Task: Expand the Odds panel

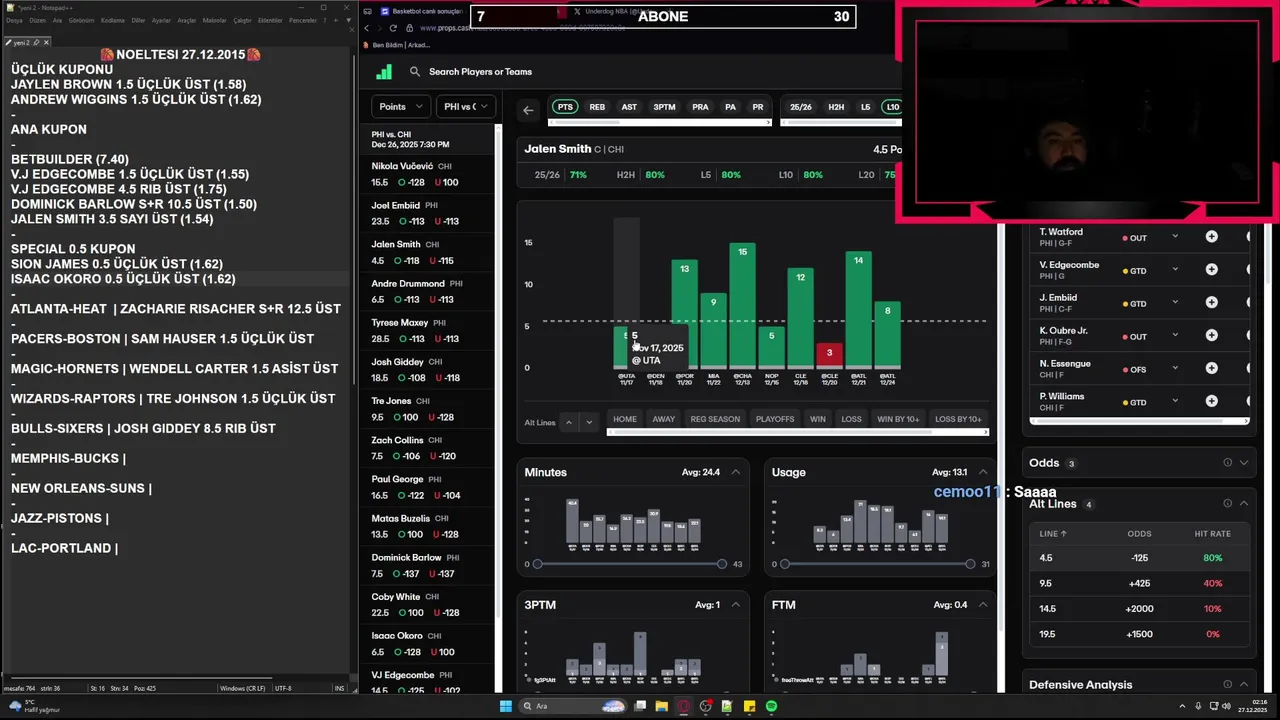Action: click(1244, 463)
